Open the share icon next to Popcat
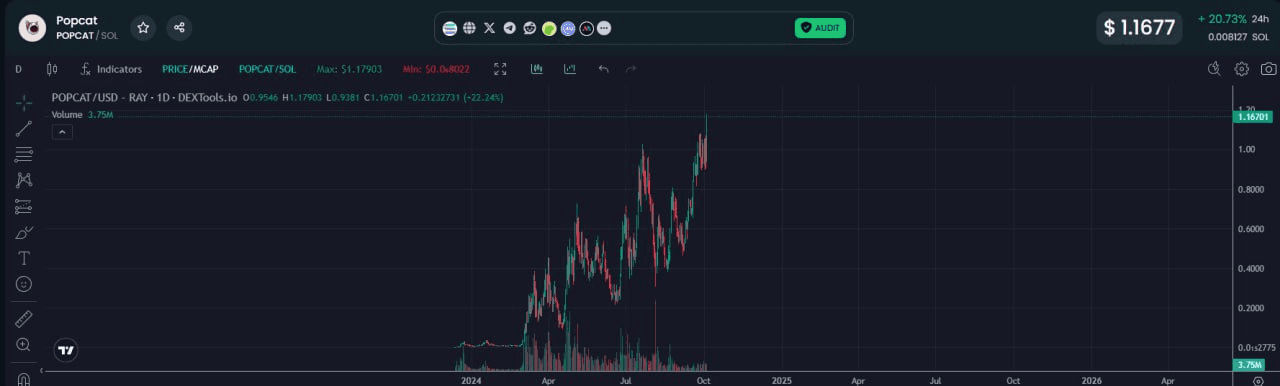 179,28
